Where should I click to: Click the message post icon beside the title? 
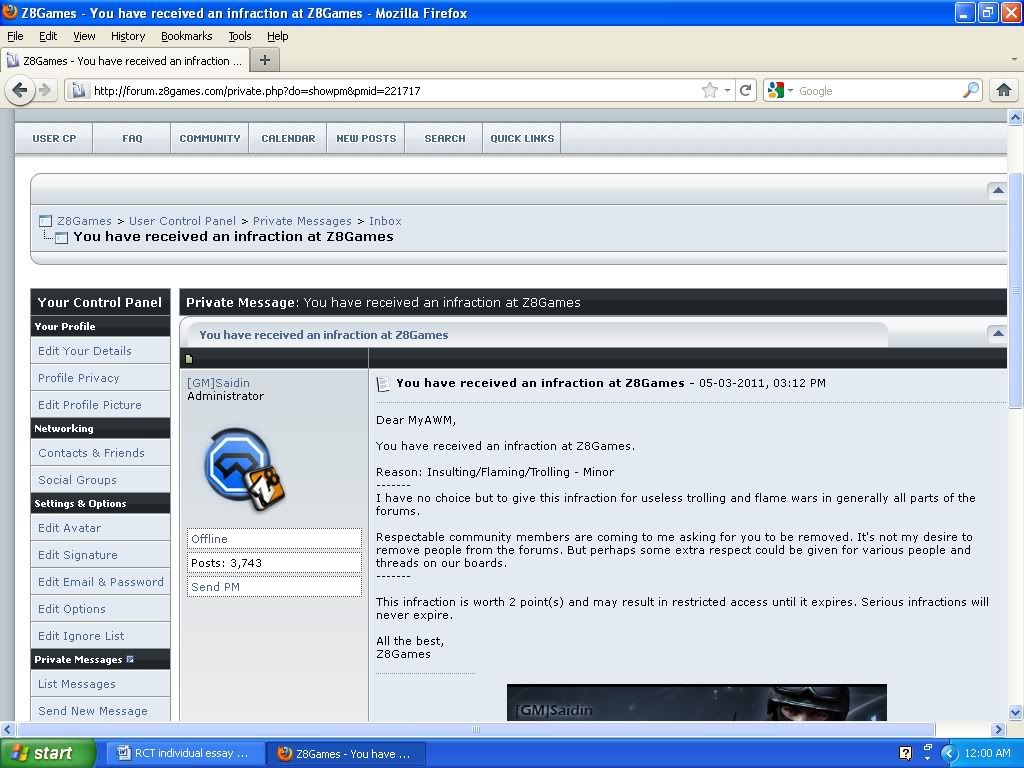[383, 384]
